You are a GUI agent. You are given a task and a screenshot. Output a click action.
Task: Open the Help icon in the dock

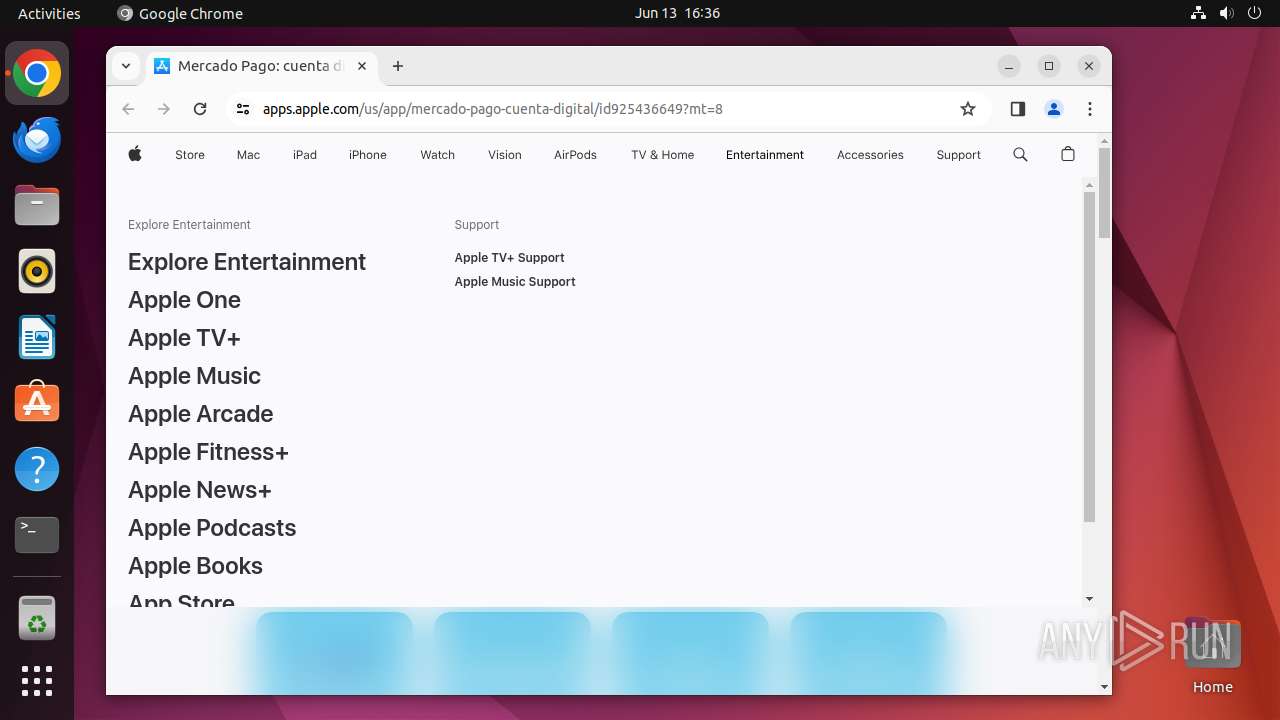coord(37,469)
